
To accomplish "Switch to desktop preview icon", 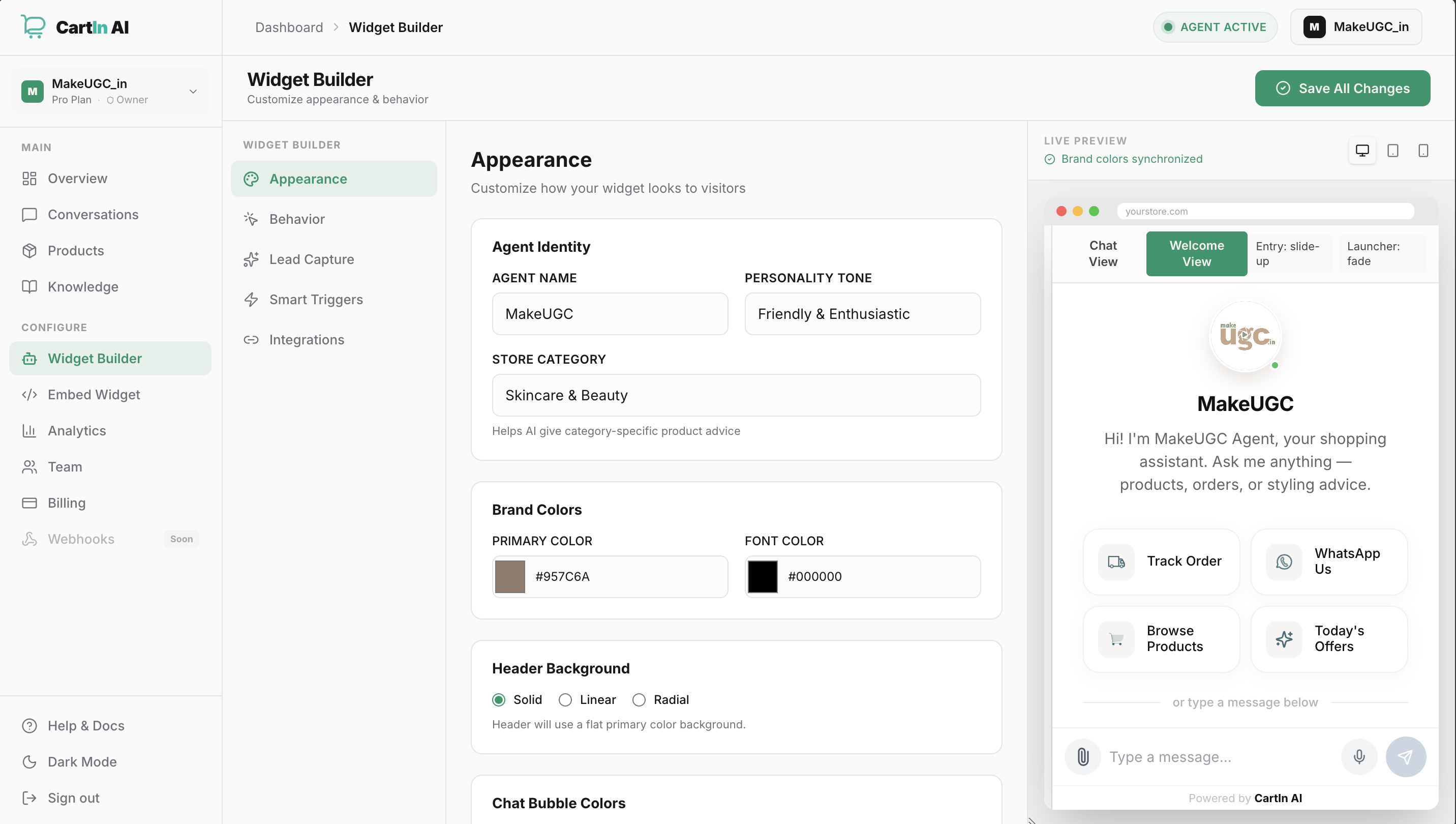I will coord(1362,151).
